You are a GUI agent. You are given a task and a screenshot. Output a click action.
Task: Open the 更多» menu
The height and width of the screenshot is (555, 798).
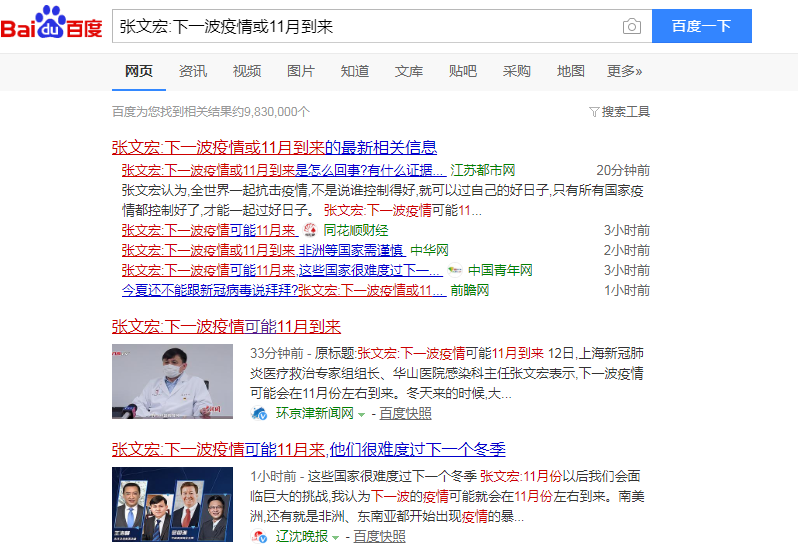click(x=624, y=71)
